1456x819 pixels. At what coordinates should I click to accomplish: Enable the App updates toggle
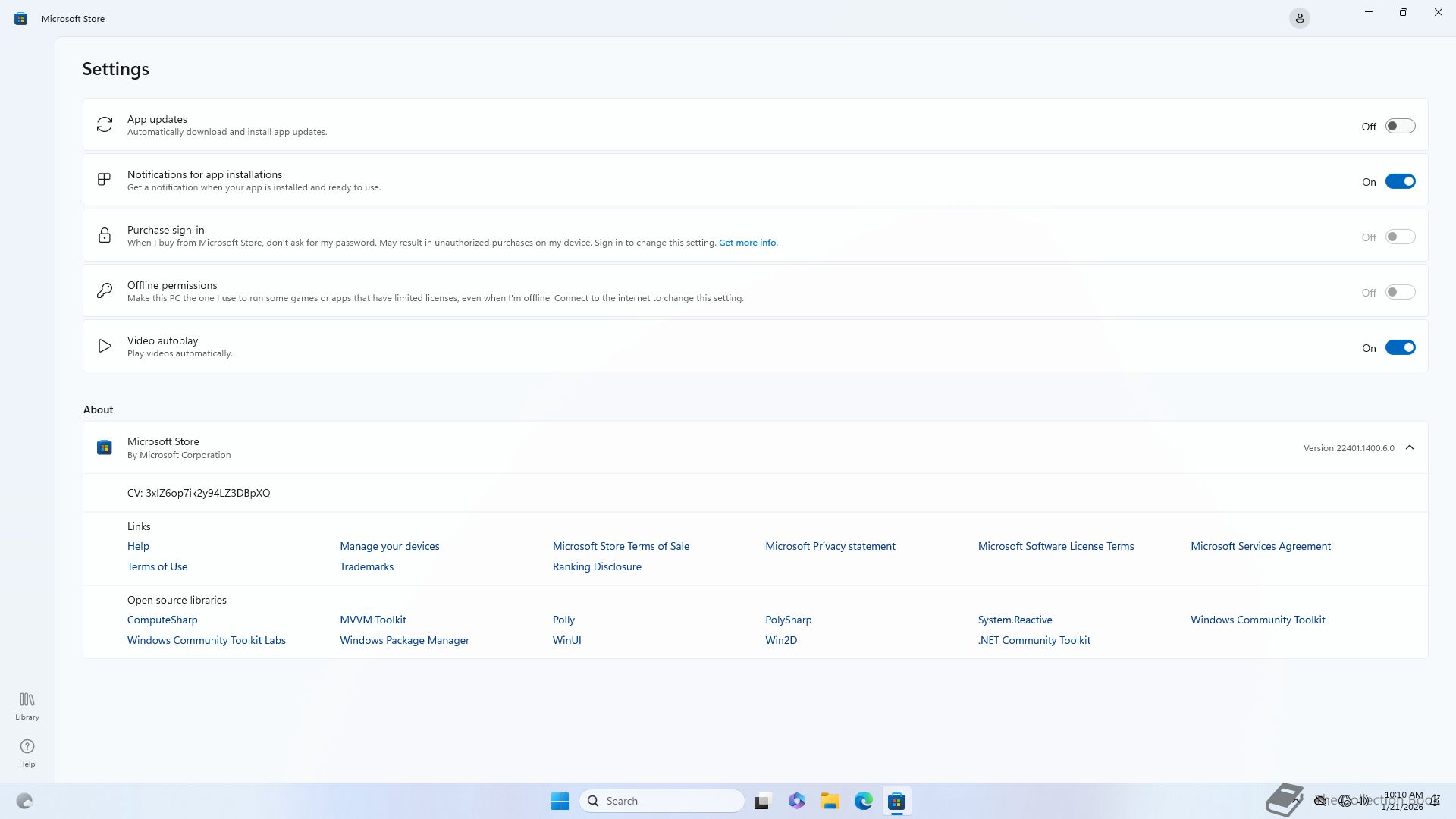(1400, 126)
